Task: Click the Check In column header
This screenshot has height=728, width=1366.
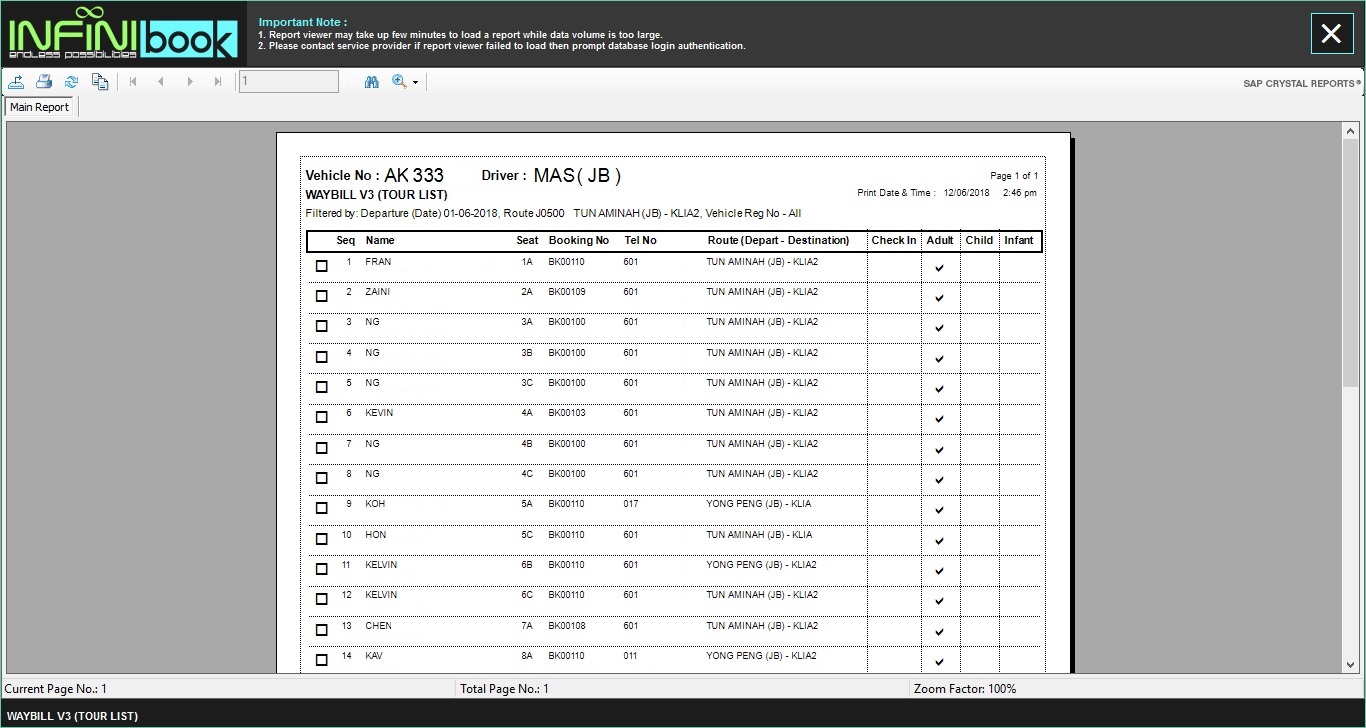Action: (894, 240)
